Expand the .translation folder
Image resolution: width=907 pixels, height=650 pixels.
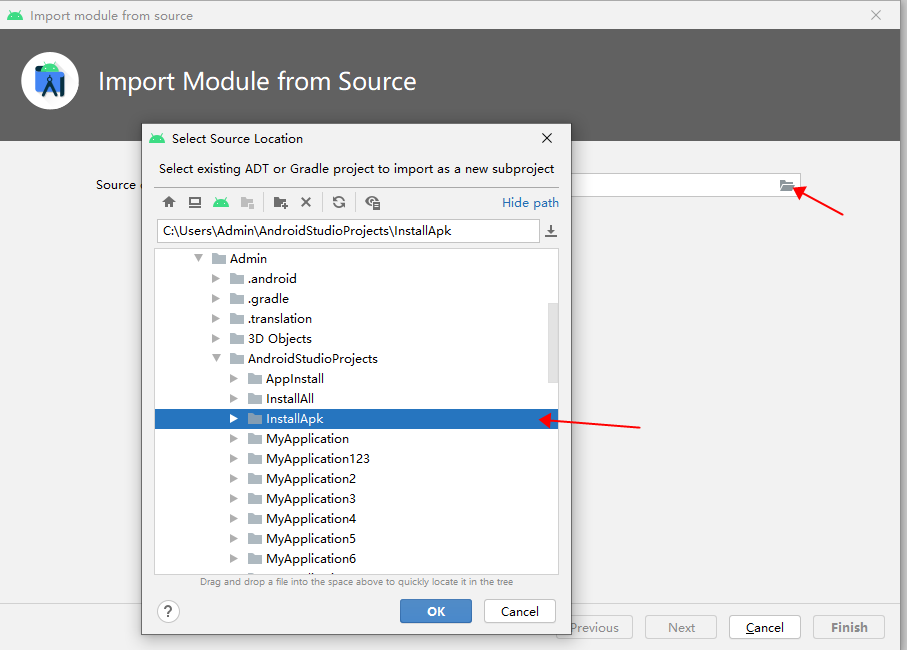216,319
